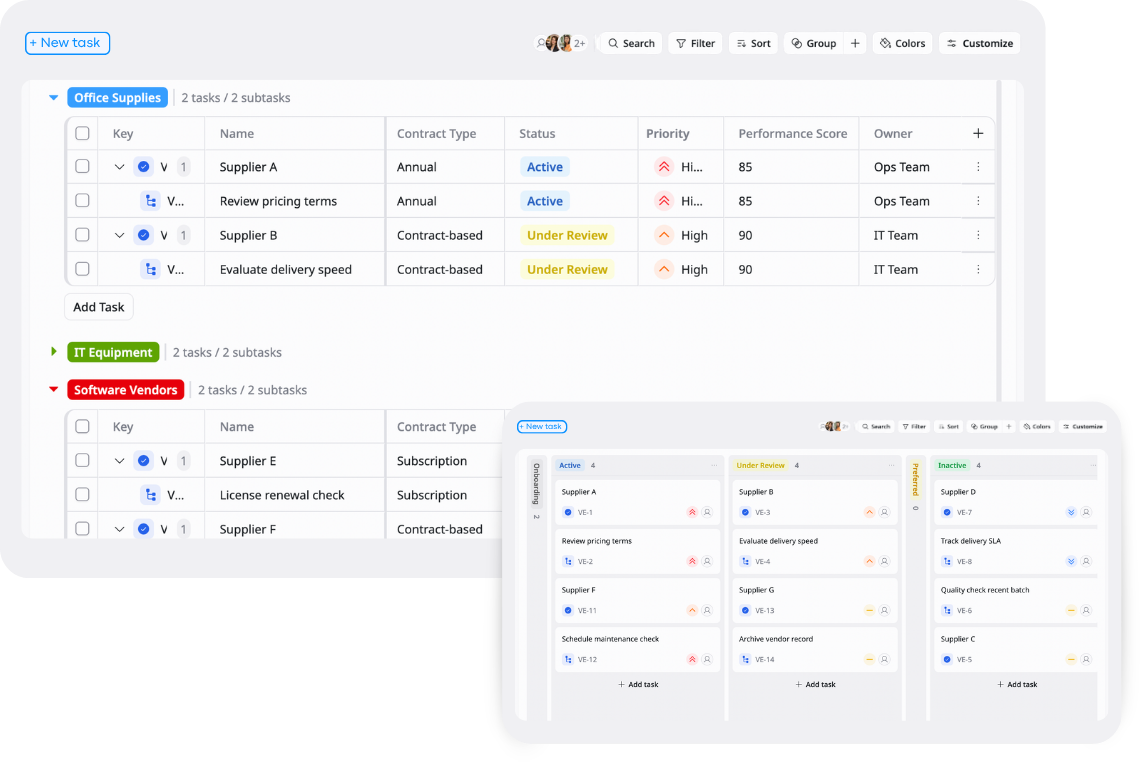Open Group in the main toolbar
Screen dimensions: 1142x762
pos(814,44)
